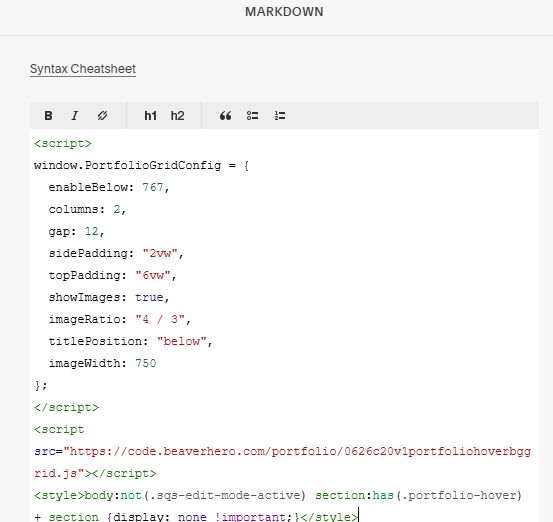Click the imageWidth 750 value
Image resolution: width=553 pixels, height=522 pixels.
click(146, 363)
